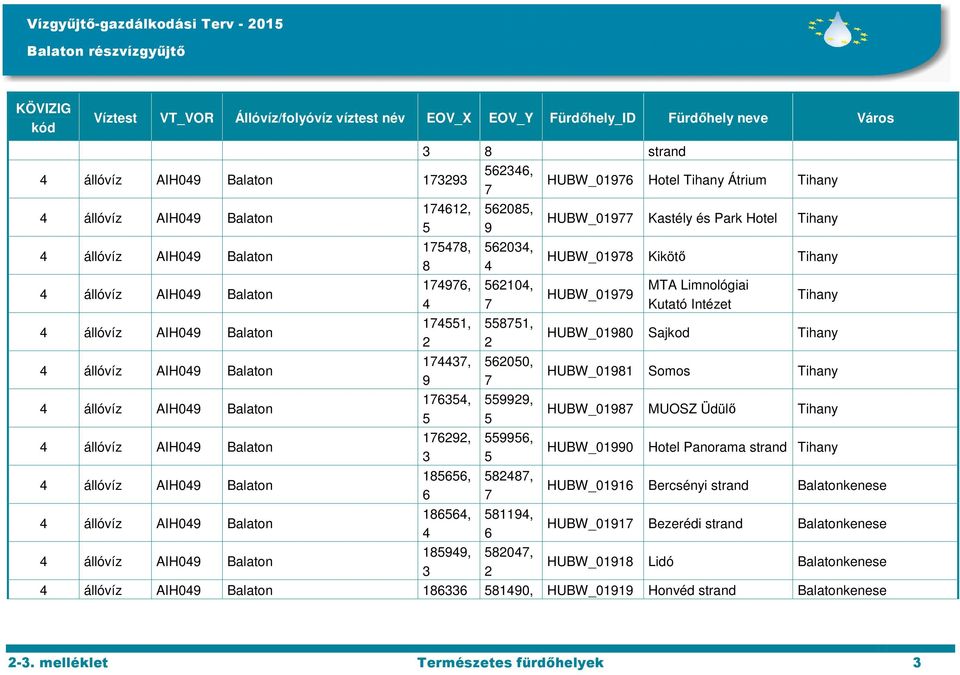Select EOV_X value '186336'
The image size is (960, 675).
pyautogui.click(x=445, y=590)
